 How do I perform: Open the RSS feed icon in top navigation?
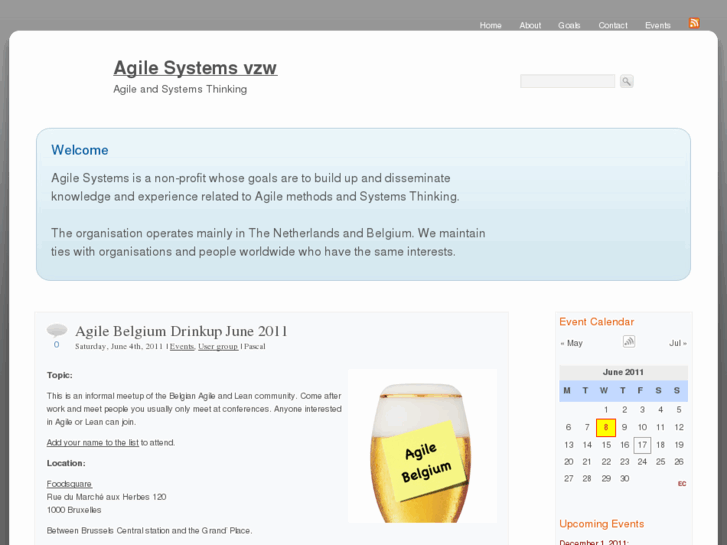click(x=694, y=23)
